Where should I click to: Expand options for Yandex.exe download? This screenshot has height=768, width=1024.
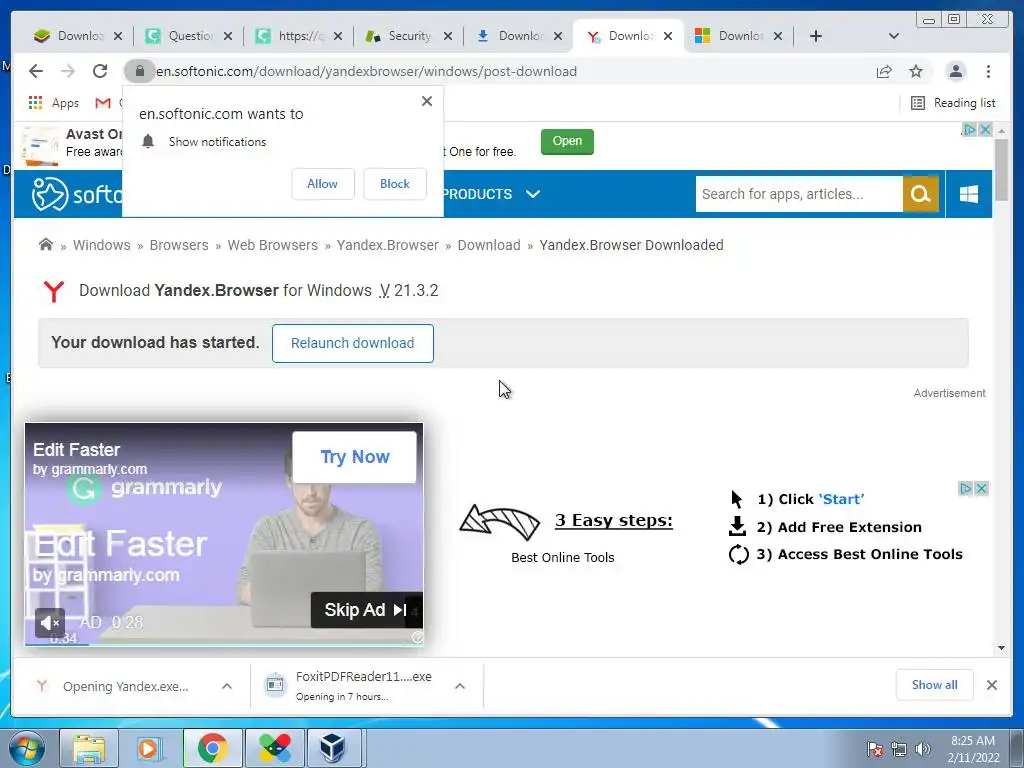[227, 686]
